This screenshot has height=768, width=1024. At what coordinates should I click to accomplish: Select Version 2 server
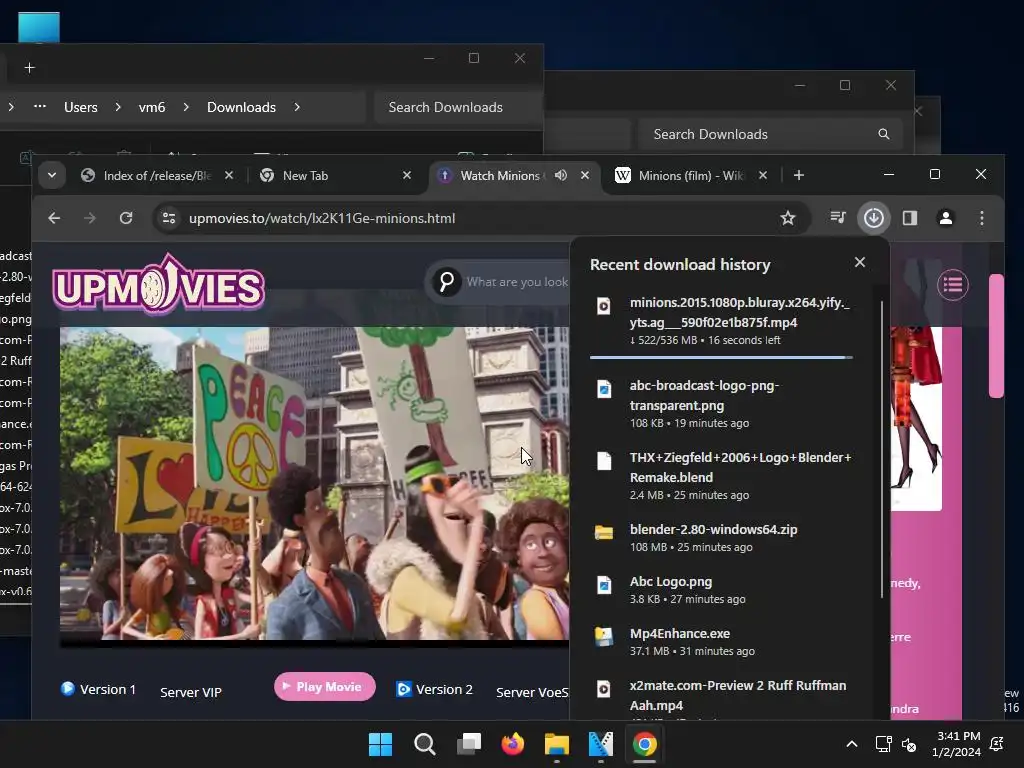point(435,689)
